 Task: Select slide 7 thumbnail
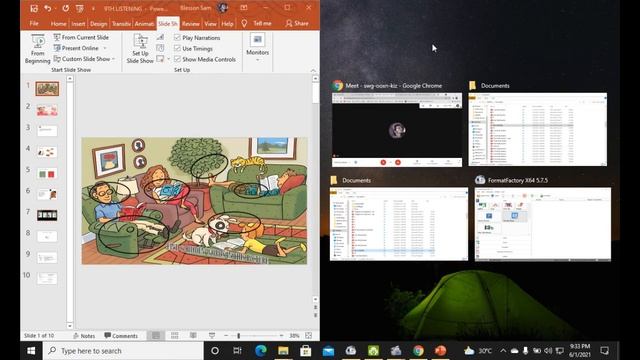point(47,215)
